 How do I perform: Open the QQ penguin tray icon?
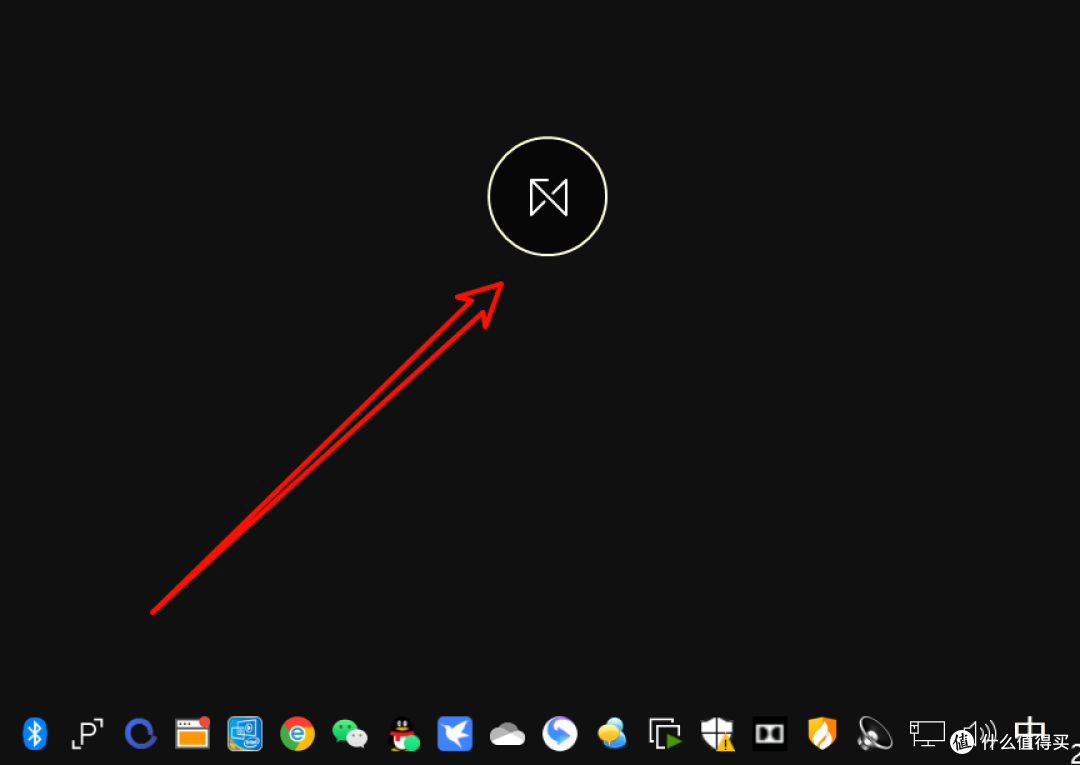point(403,734)
